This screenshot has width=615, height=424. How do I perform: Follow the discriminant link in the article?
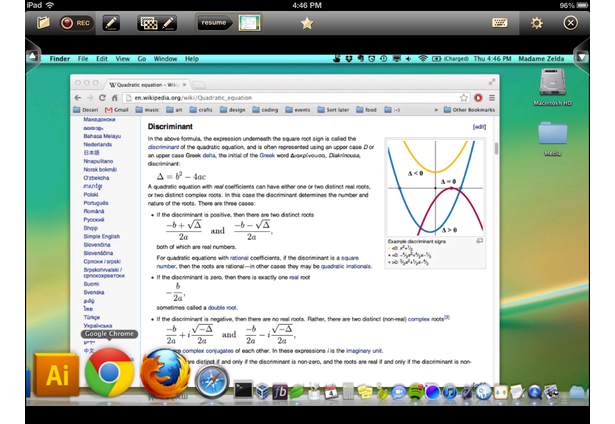click(x=163, y=147)
